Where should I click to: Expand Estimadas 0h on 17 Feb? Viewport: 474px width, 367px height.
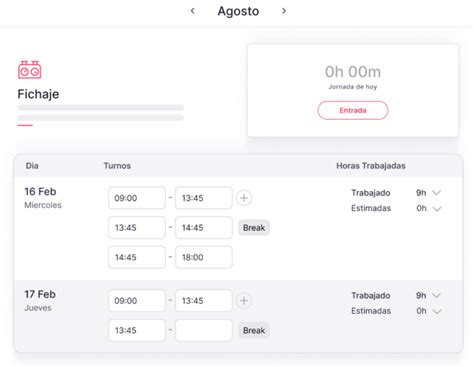[x=437, y=311]
